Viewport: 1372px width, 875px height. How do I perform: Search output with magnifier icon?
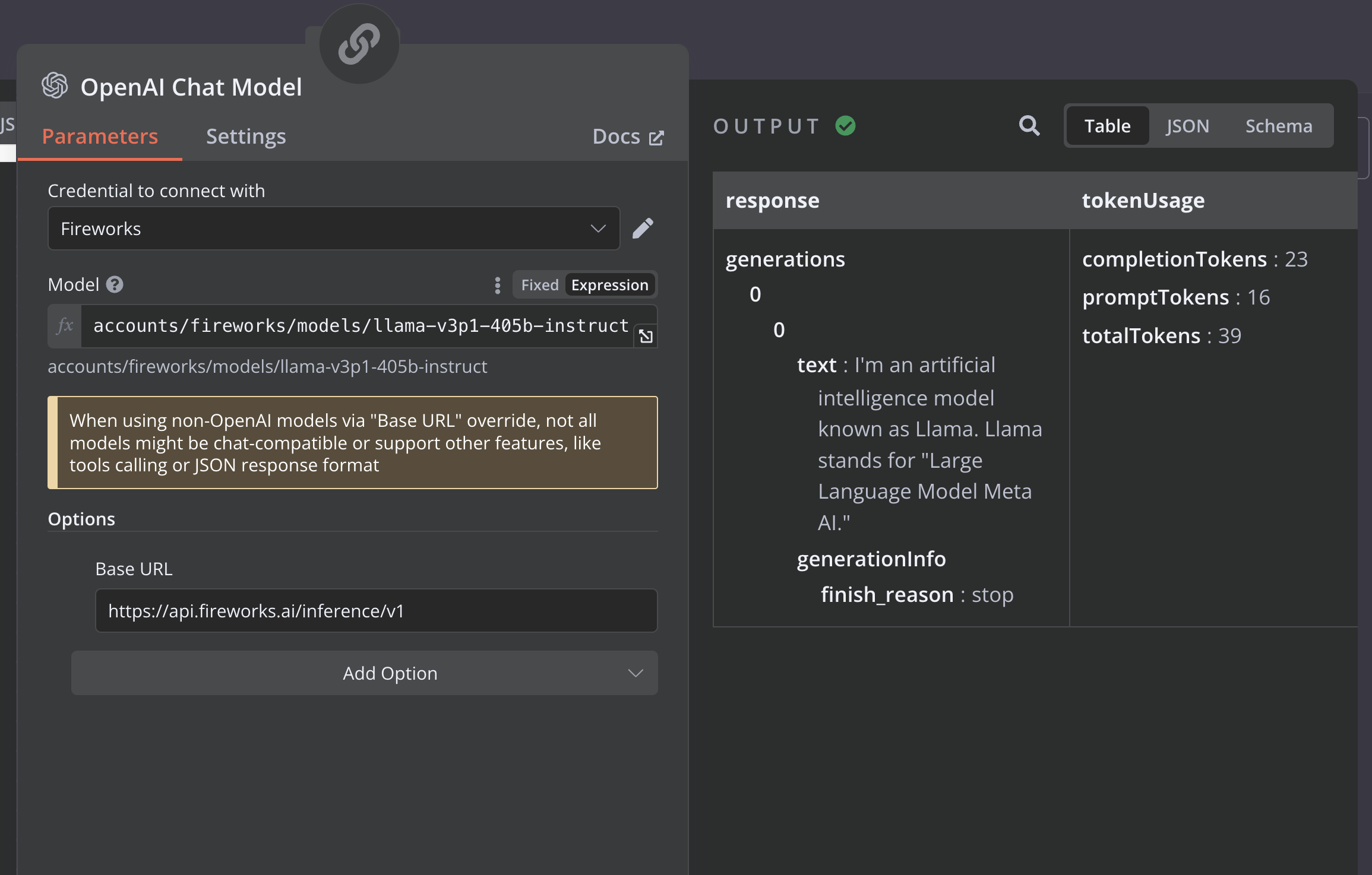1029,126
